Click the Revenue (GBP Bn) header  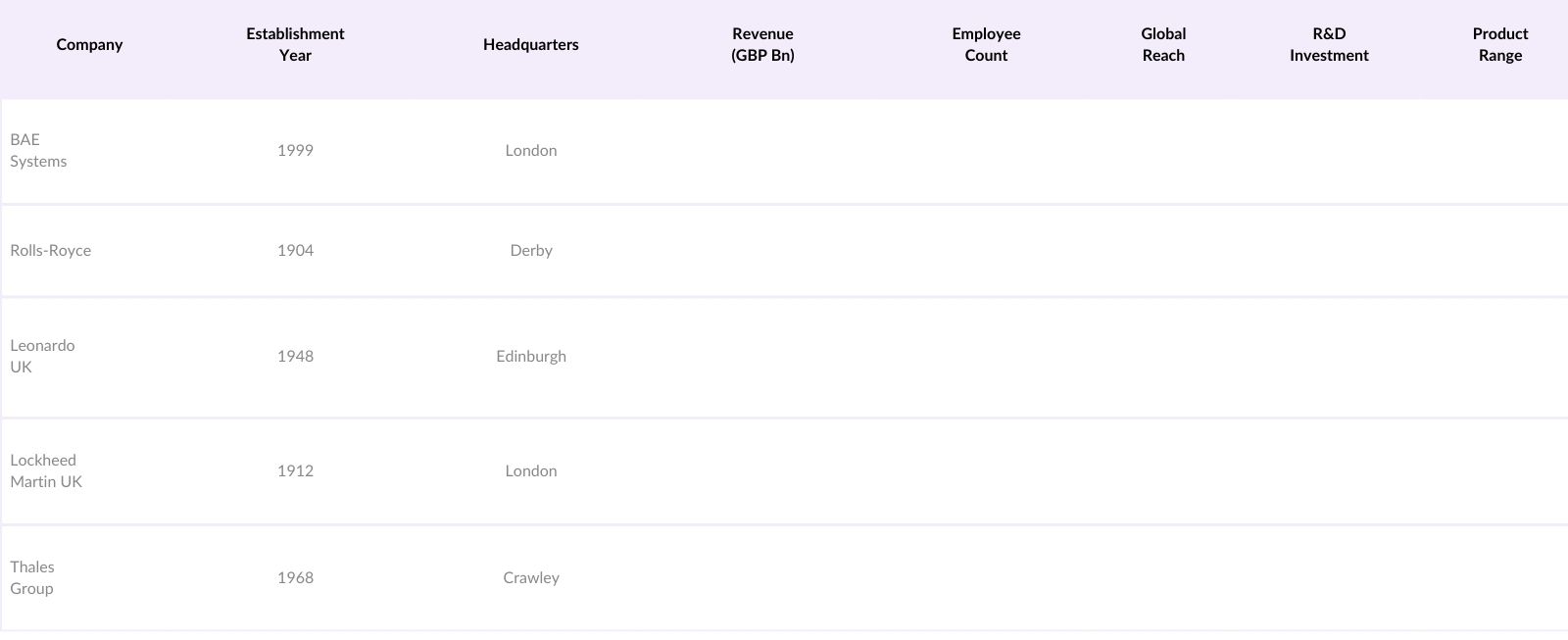pos(762,45)
